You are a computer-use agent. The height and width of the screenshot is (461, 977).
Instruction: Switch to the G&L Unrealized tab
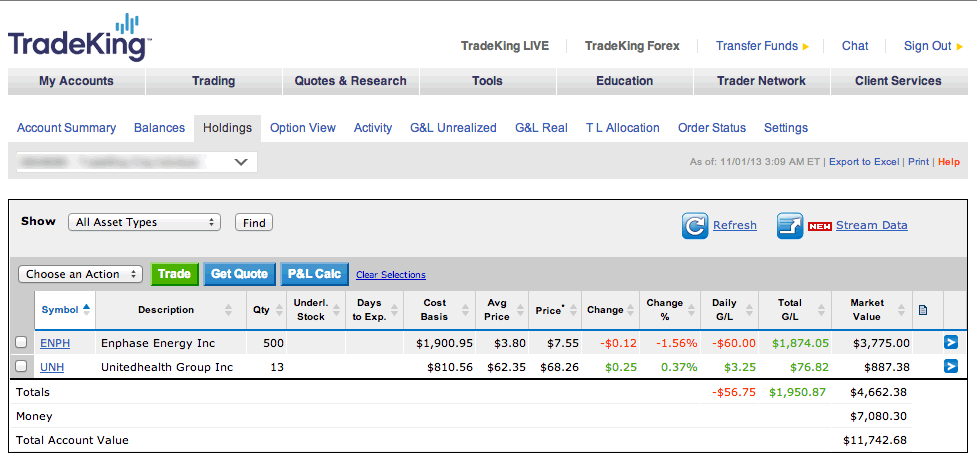[x=453, y=128]
